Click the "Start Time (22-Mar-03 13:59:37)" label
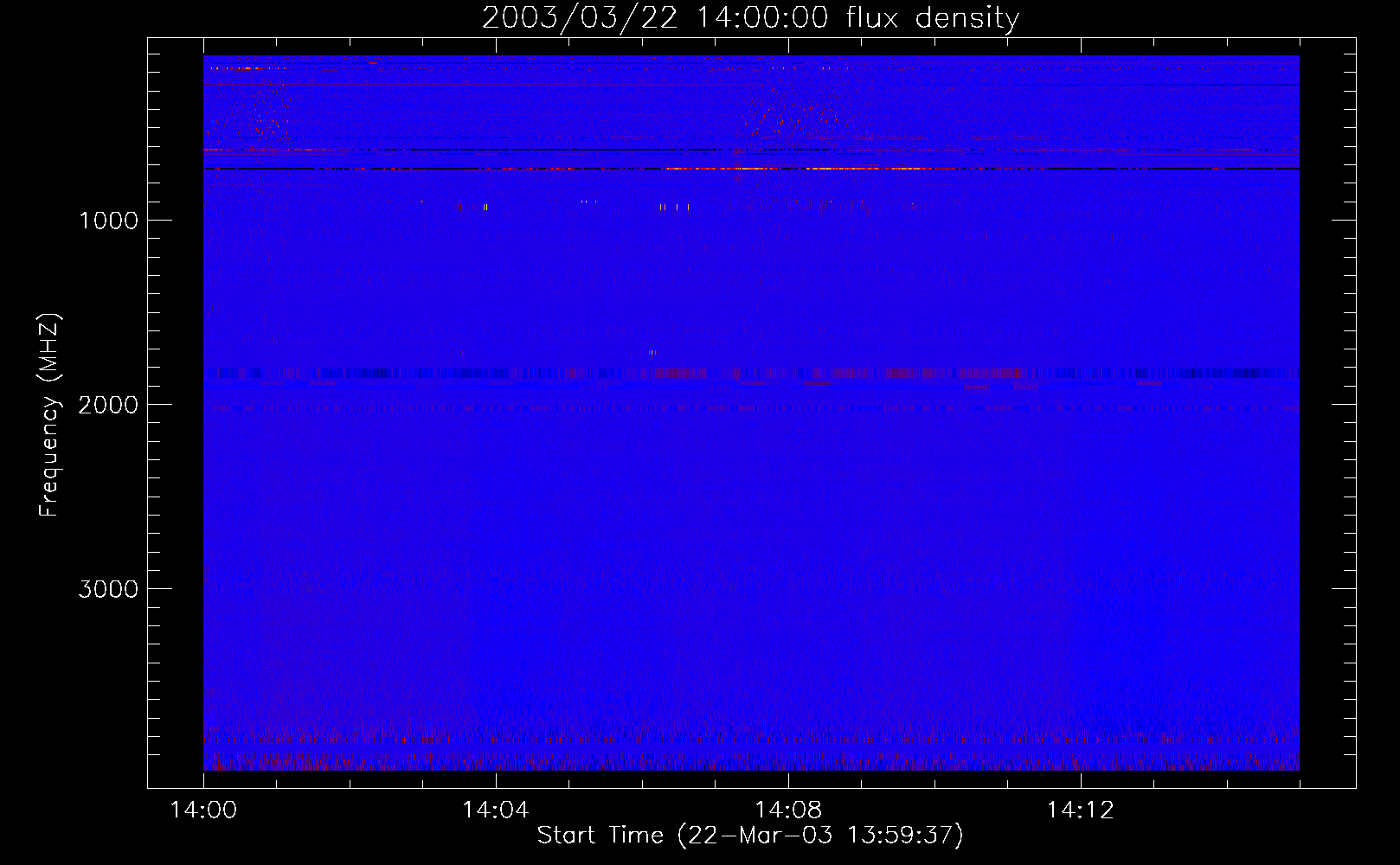 point(750,836)
